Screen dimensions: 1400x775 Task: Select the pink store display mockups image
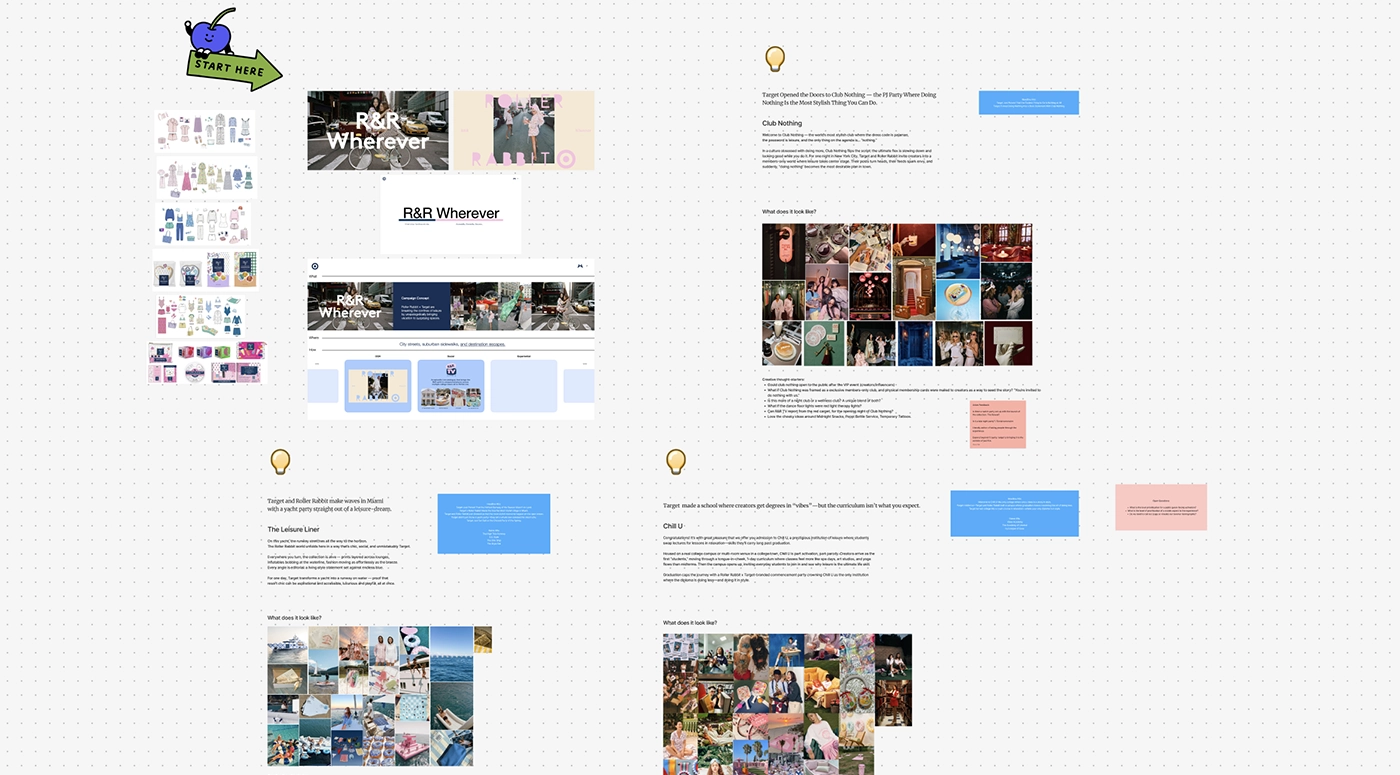coord(207,363)
